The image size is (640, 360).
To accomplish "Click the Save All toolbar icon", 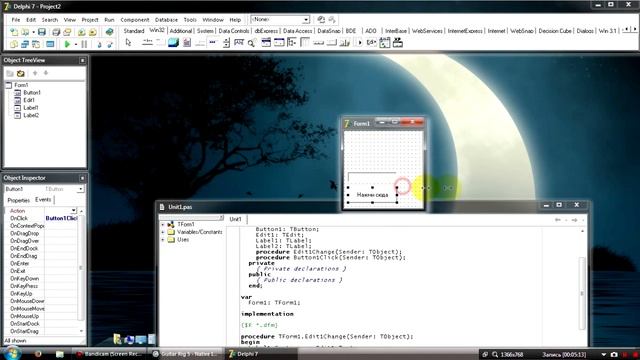I will pos(56,31).
